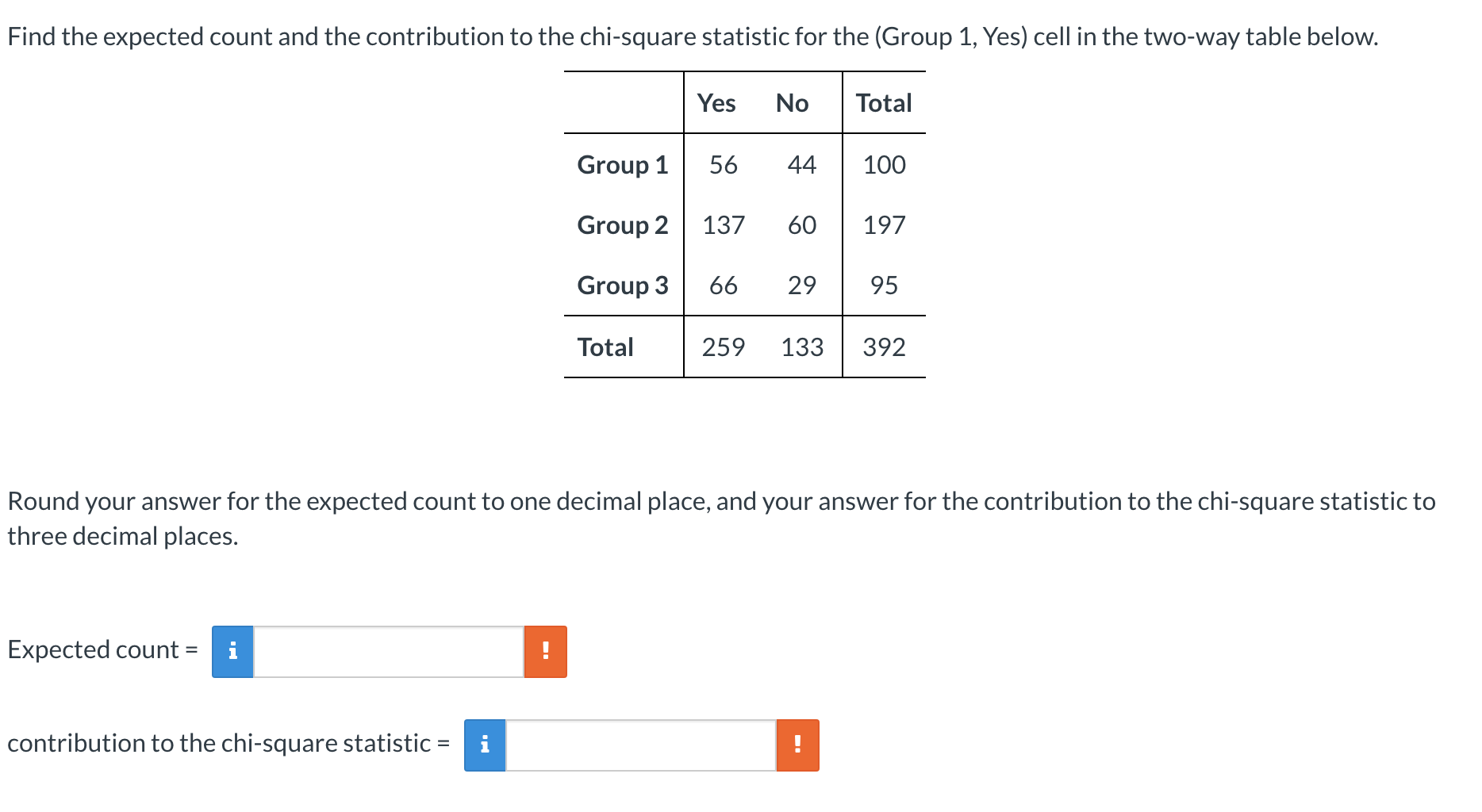Screen dimensions: 1482x812
Task: Click the Group 1 row total 100
Action: click(885, 165)
